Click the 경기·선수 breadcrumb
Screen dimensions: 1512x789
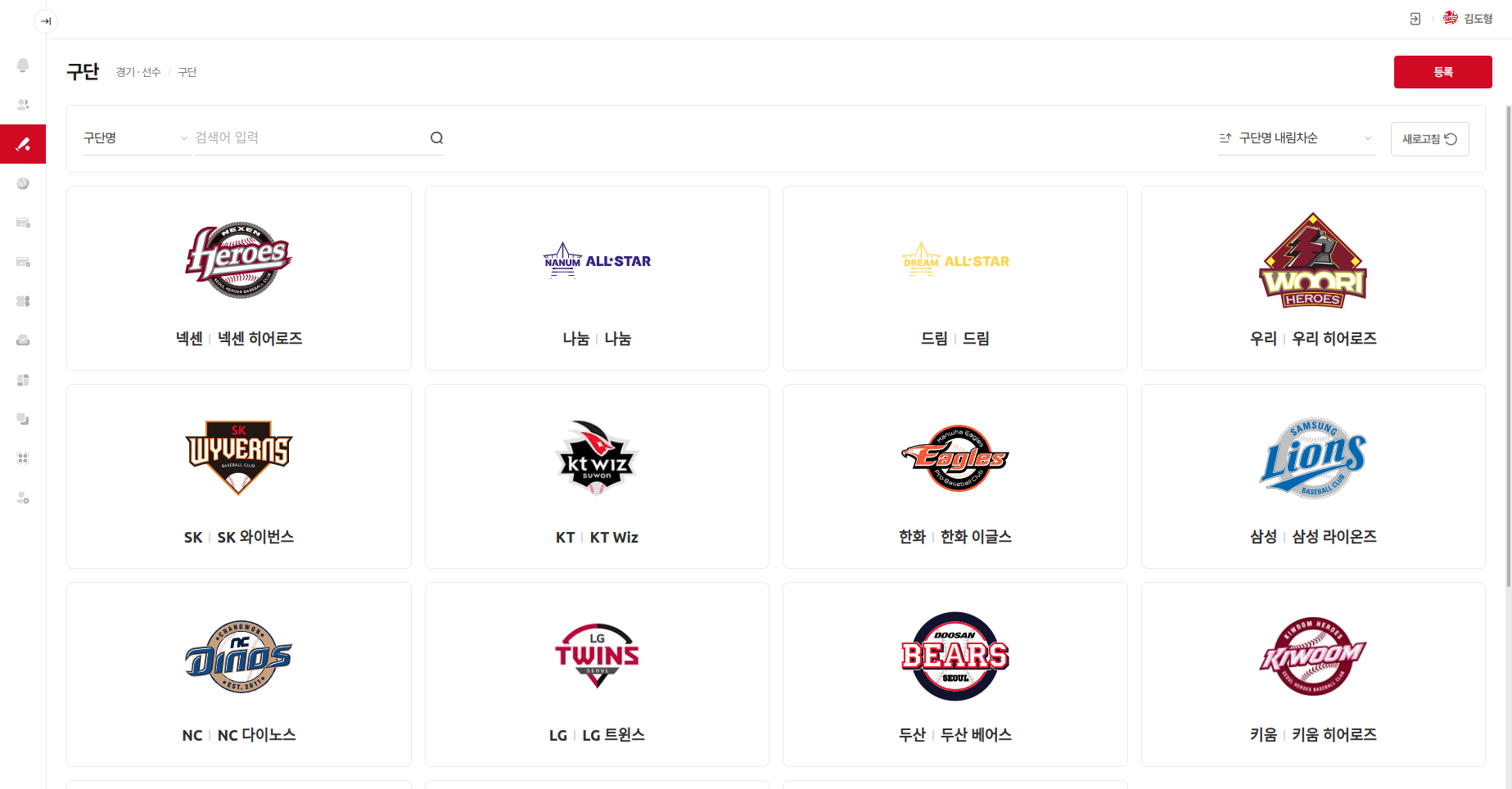(138, 72)
